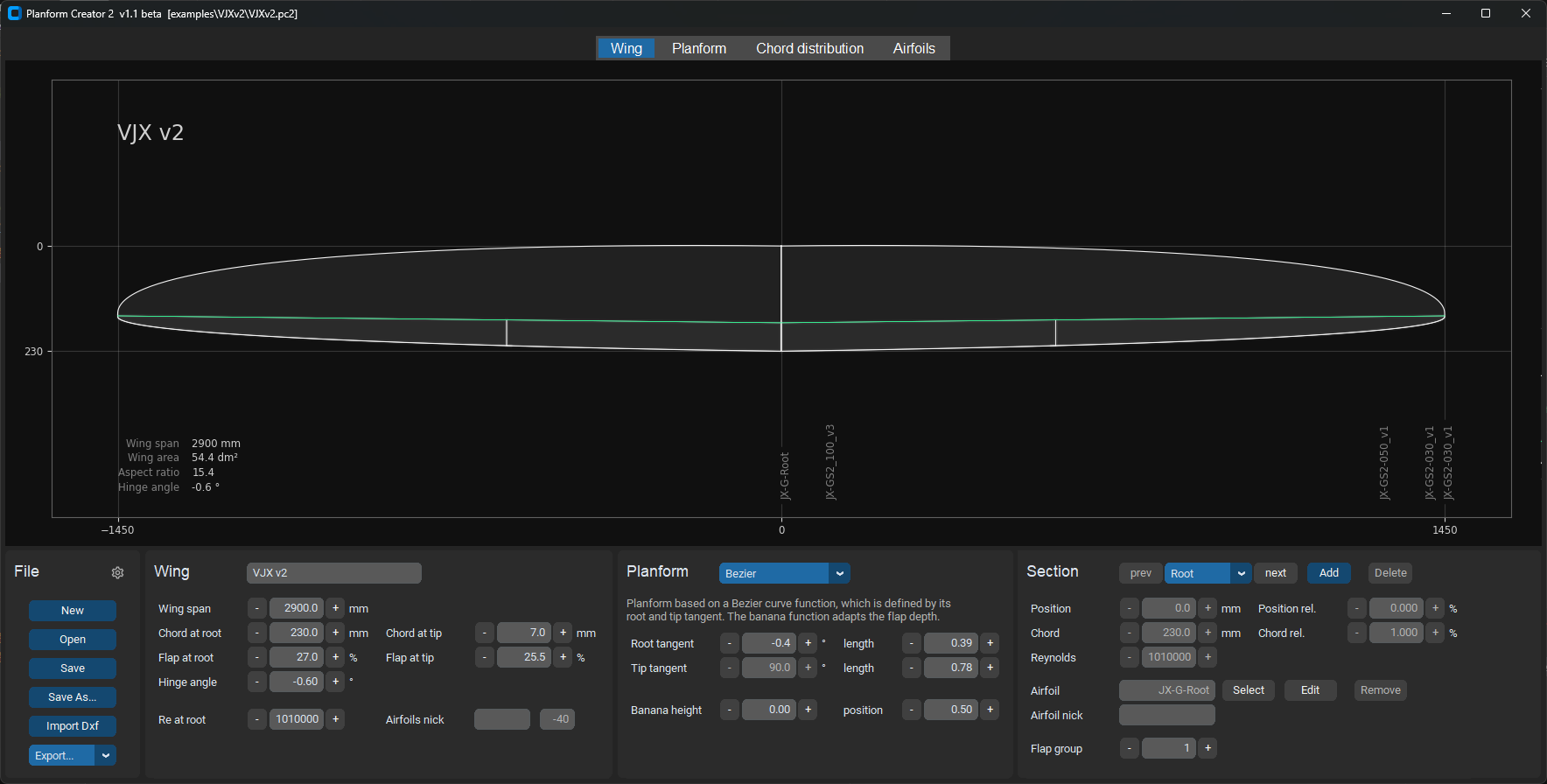Click the Import Dxf button

tap(73, 726)
